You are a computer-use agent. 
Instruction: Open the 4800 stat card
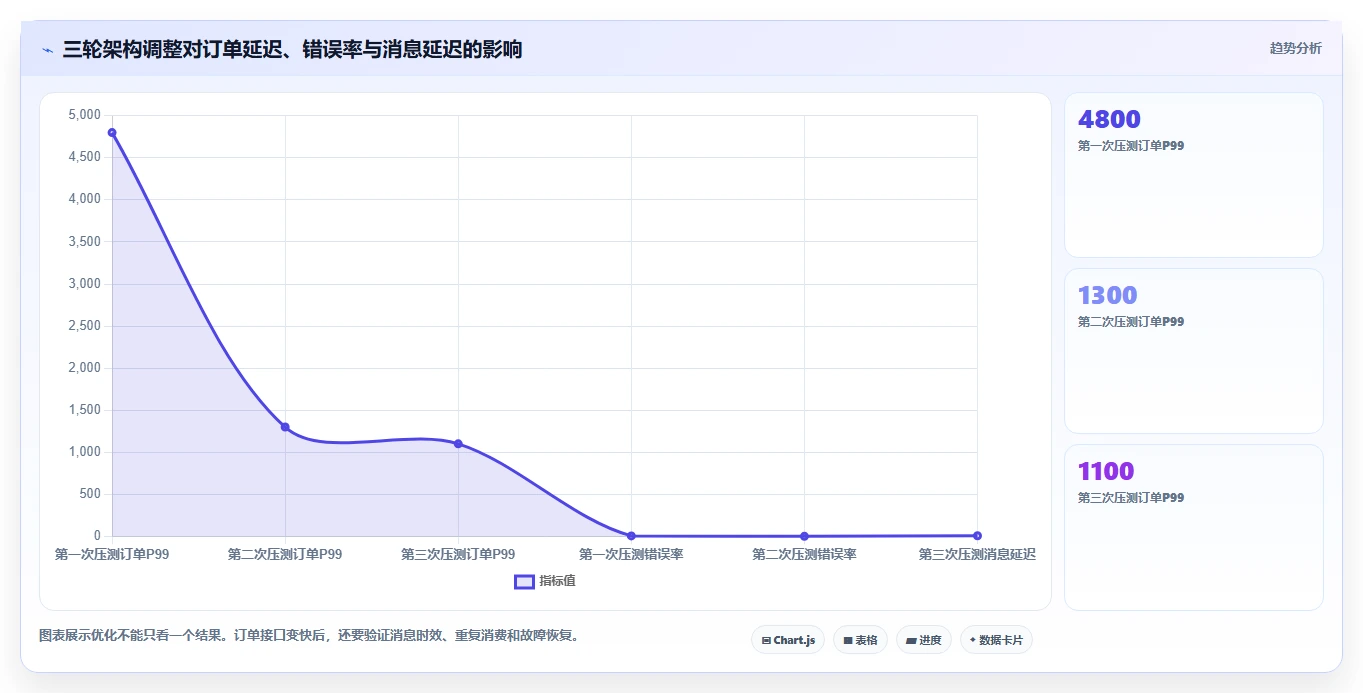click(1194, 175)
